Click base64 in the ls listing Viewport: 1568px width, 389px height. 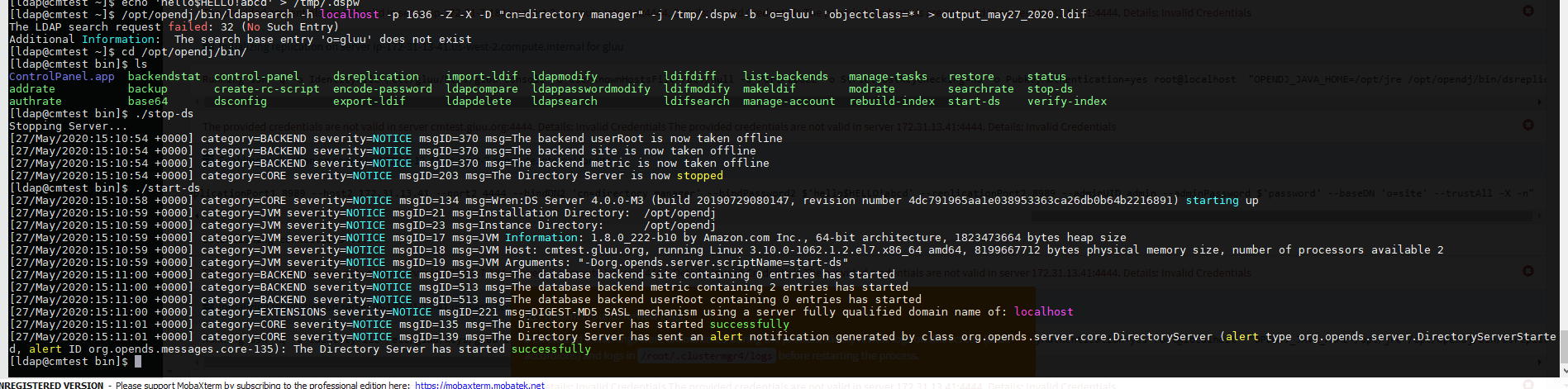[148, 101]
